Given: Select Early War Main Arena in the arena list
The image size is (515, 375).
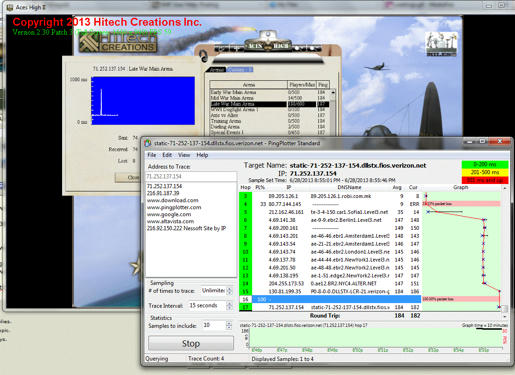Looking at the screenshot, I should pos(269,92).
